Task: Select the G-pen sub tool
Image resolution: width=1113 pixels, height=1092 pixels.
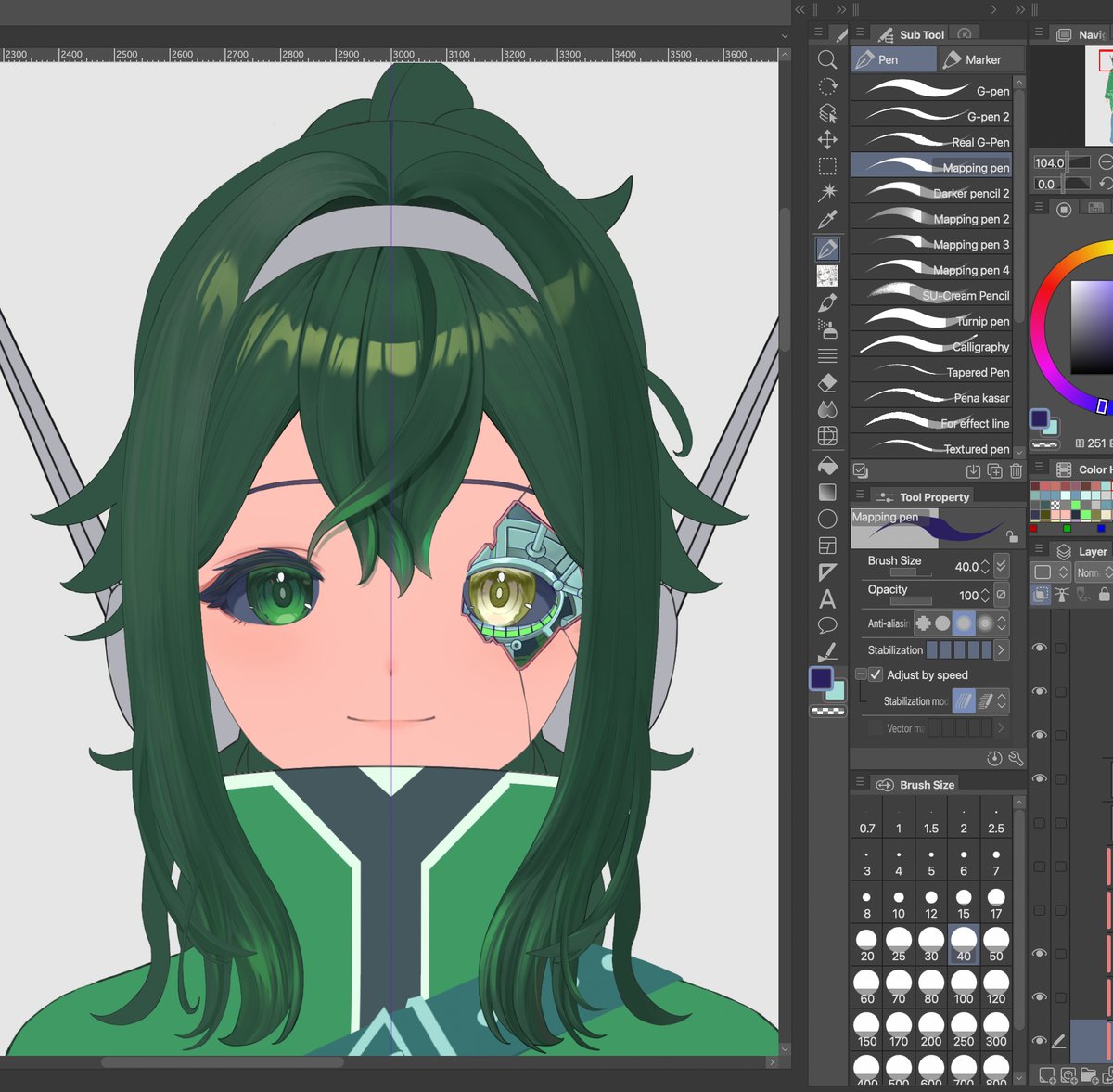Action: 931,90
